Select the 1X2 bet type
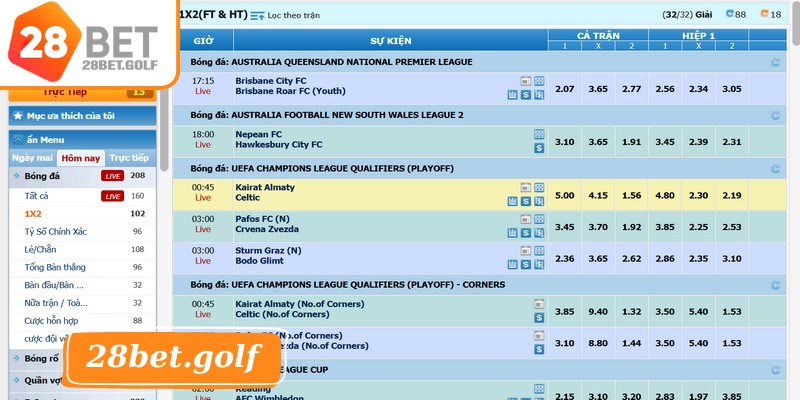 click(x=83, y=214)
